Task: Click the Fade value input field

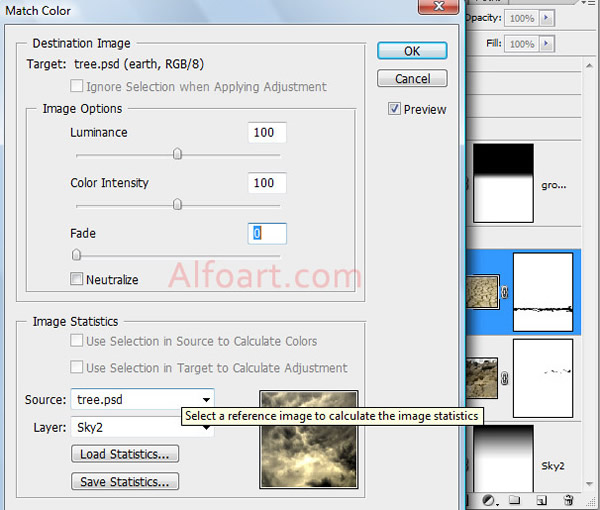Action: (x=267, y=233)
